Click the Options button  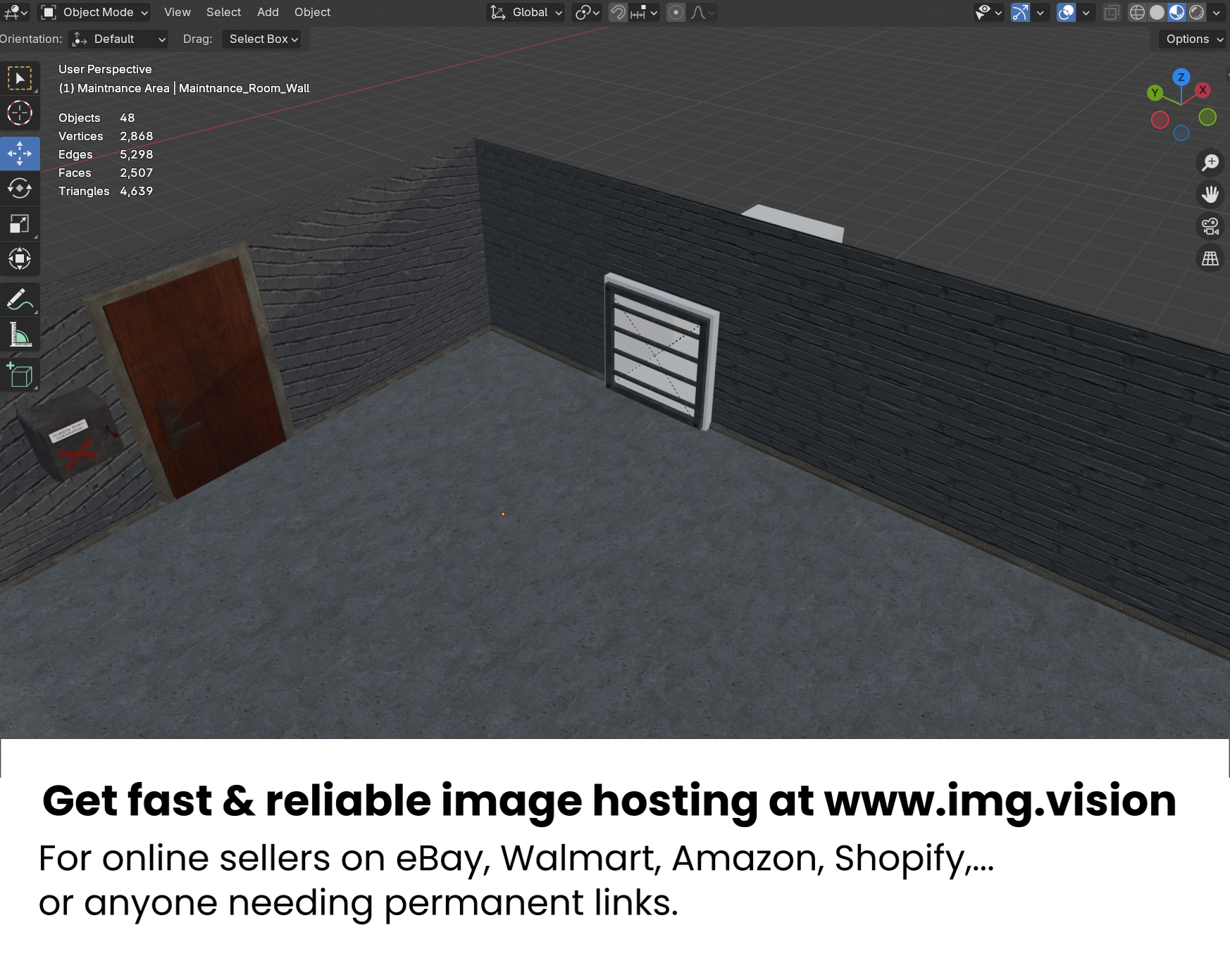1193,39
